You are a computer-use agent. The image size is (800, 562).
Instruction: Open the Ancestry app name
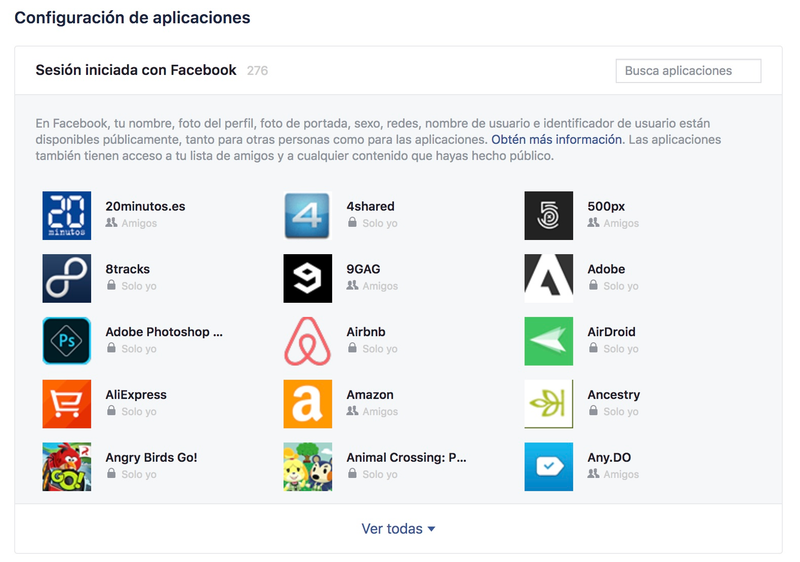614,395
